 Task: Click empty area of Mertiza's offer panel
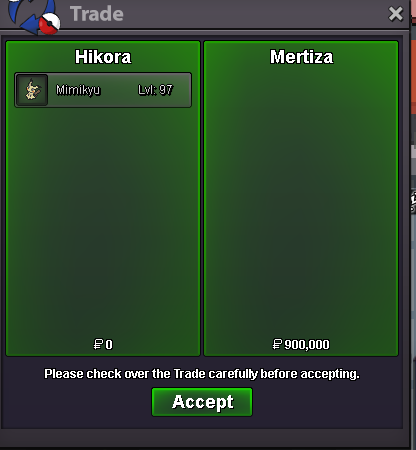(301, 200)
